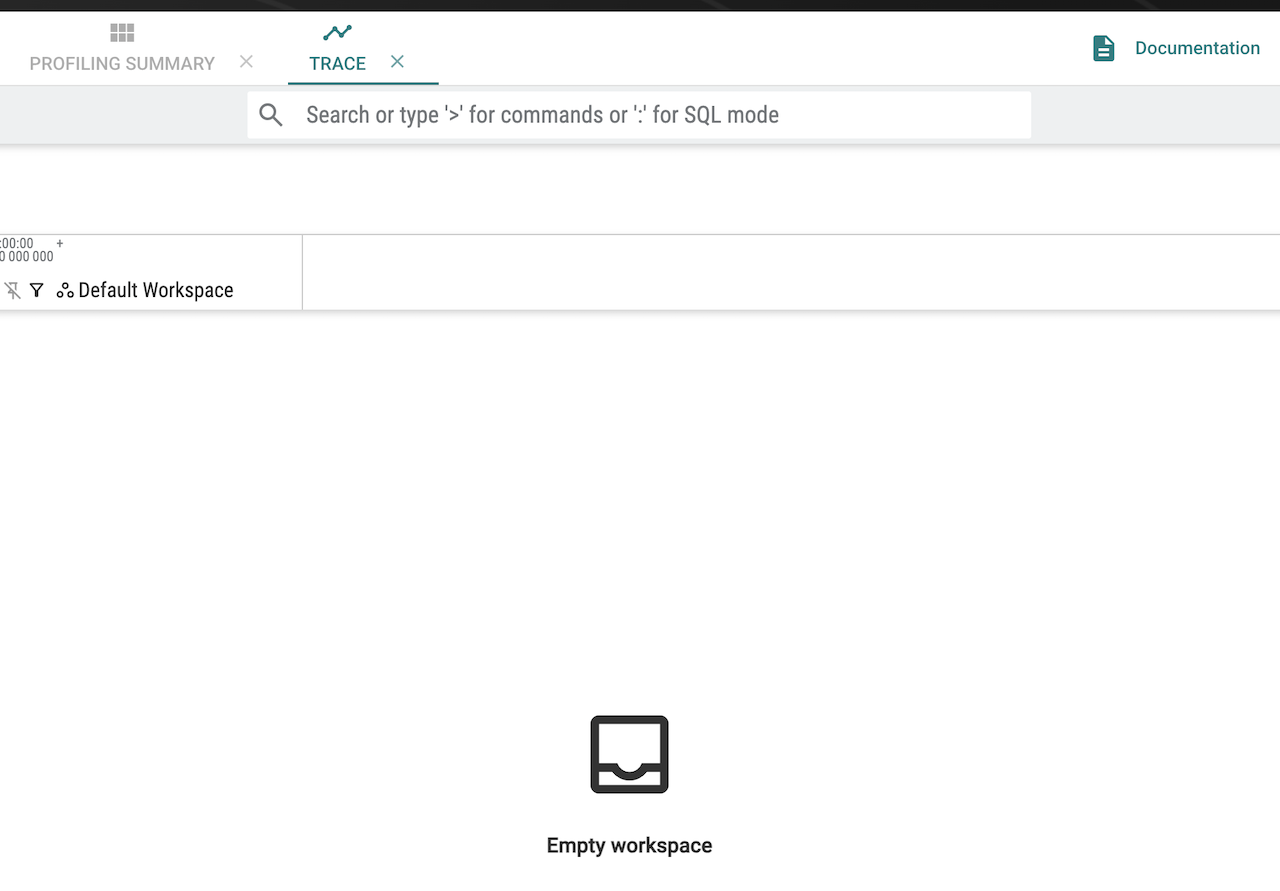Click the Trace line-chart icon
Screen dimensions: 1280x891
tap(337, 33)
